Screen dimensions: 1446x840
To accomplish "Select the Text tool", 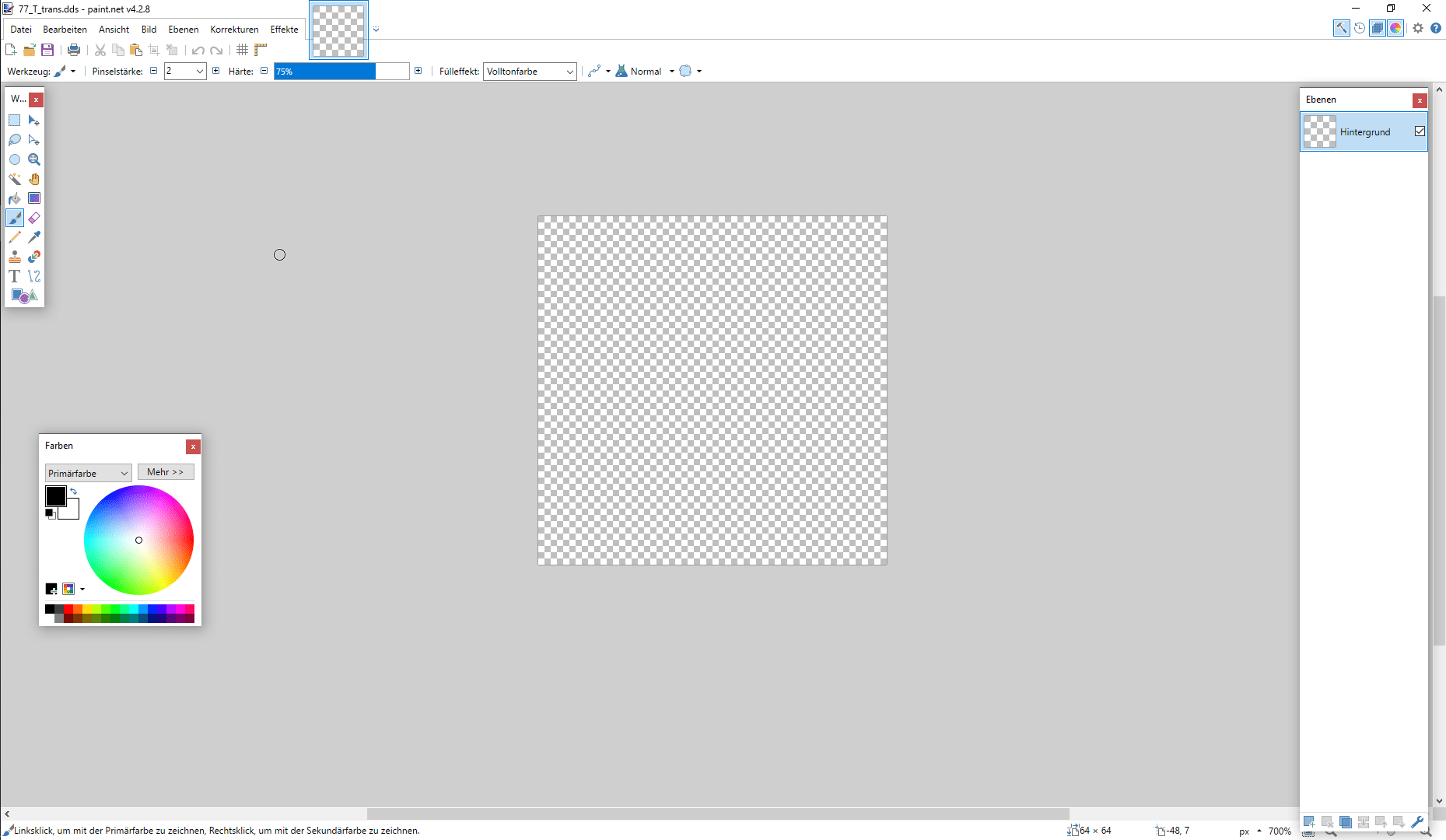I will tap(14, 276).
